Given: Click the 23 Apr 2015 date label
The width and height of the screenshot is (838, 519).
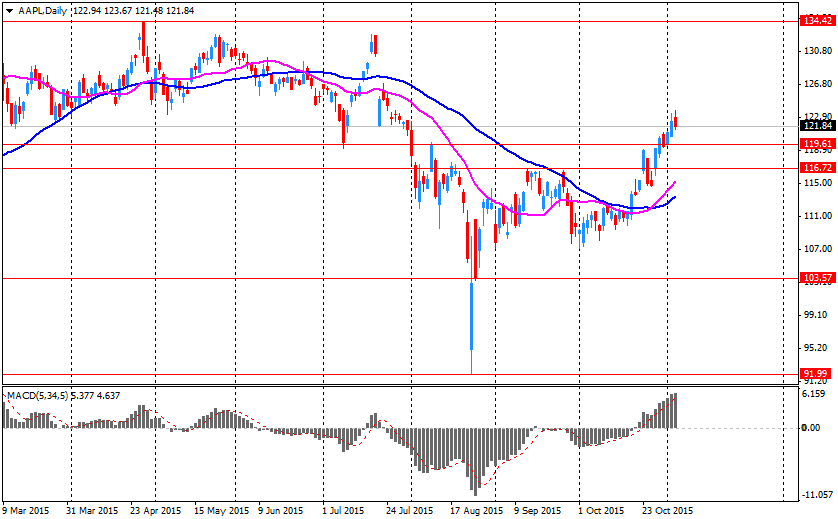Looking at the screenshot, I should [156, 510].
